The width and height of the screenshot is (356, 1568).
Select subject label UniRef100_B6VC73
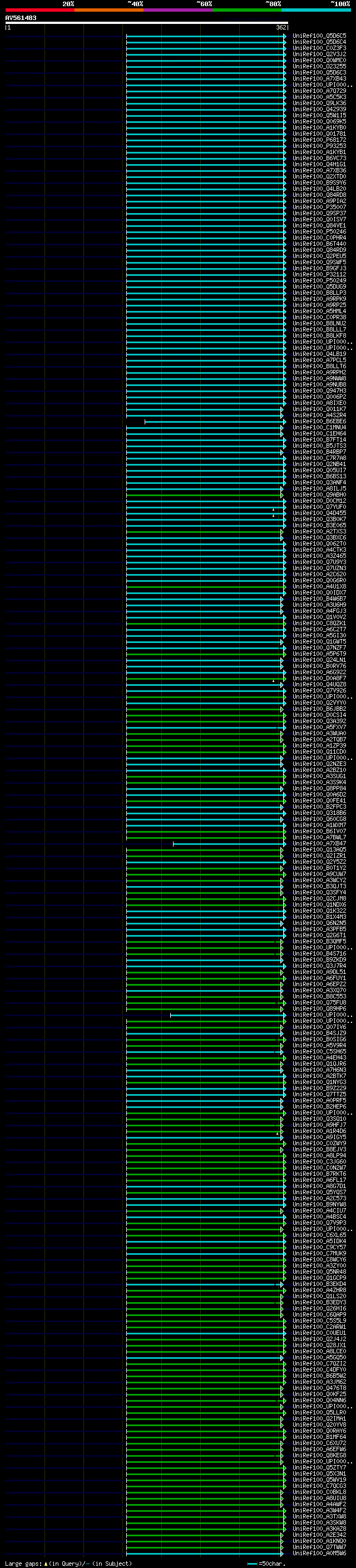pos(319,159)
